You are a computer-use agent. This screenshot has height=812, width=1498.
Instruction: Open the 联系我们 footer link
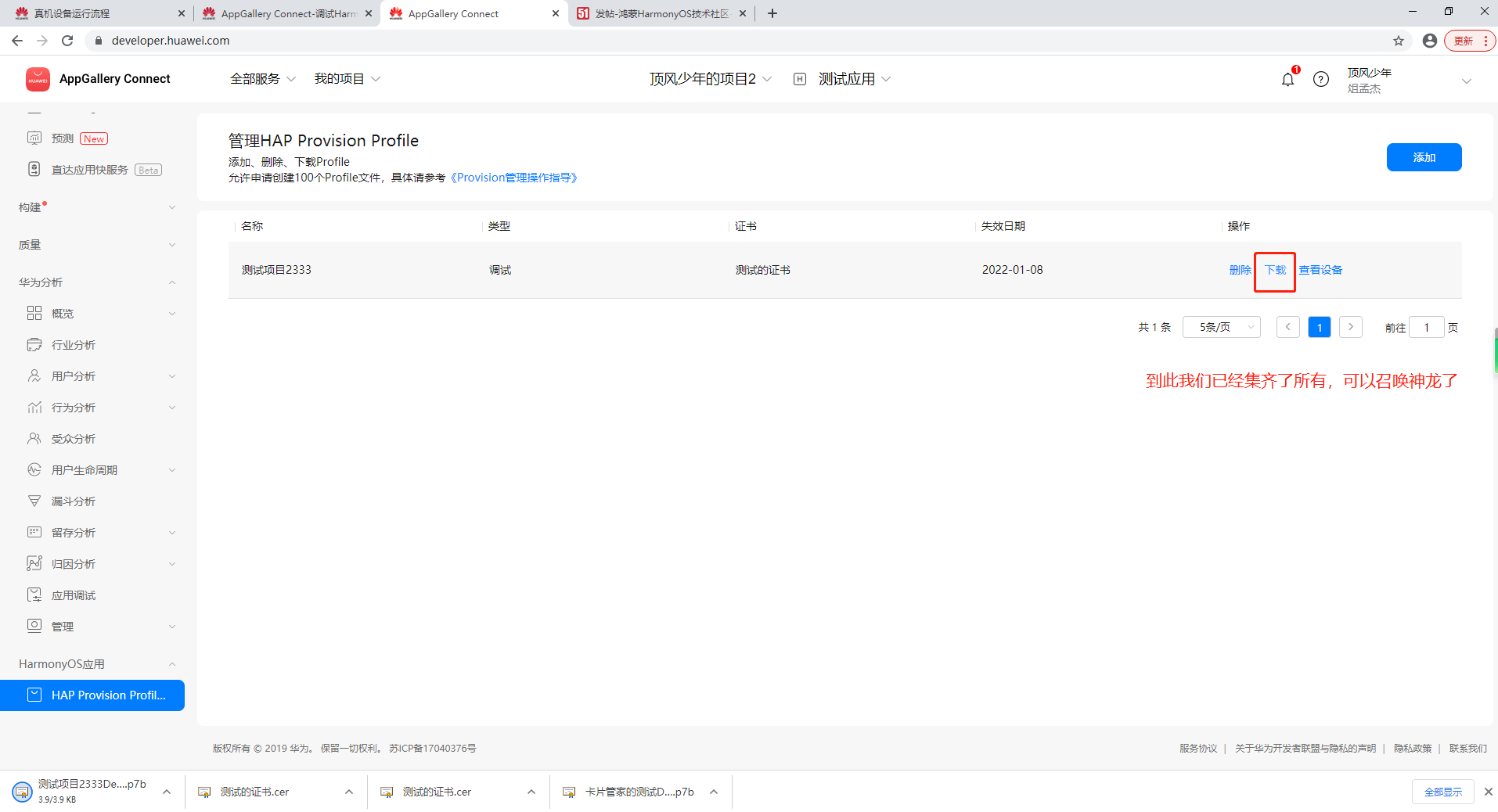(1467, 749)
